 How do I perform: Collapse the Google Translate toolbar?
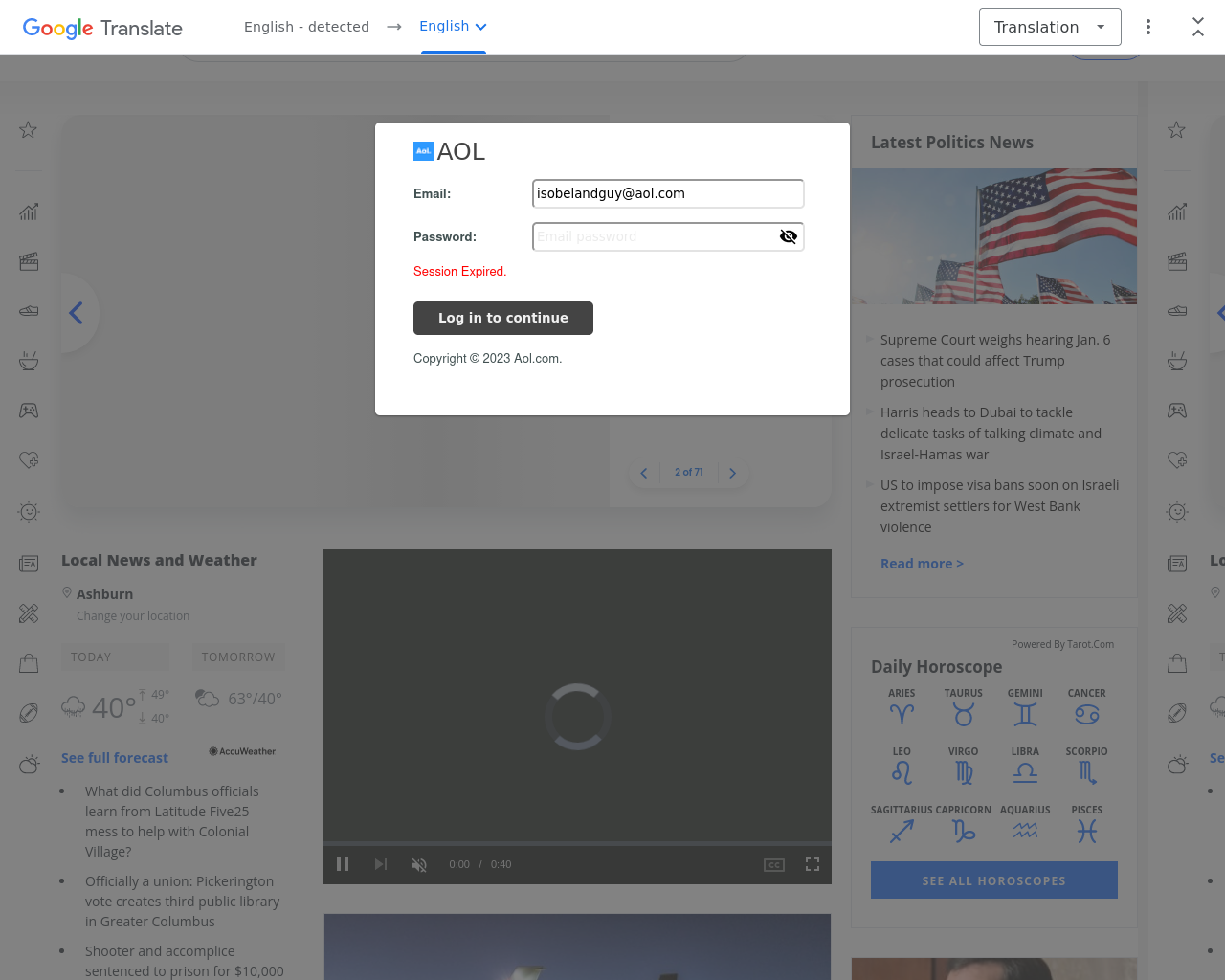(x=1198, y=27)
